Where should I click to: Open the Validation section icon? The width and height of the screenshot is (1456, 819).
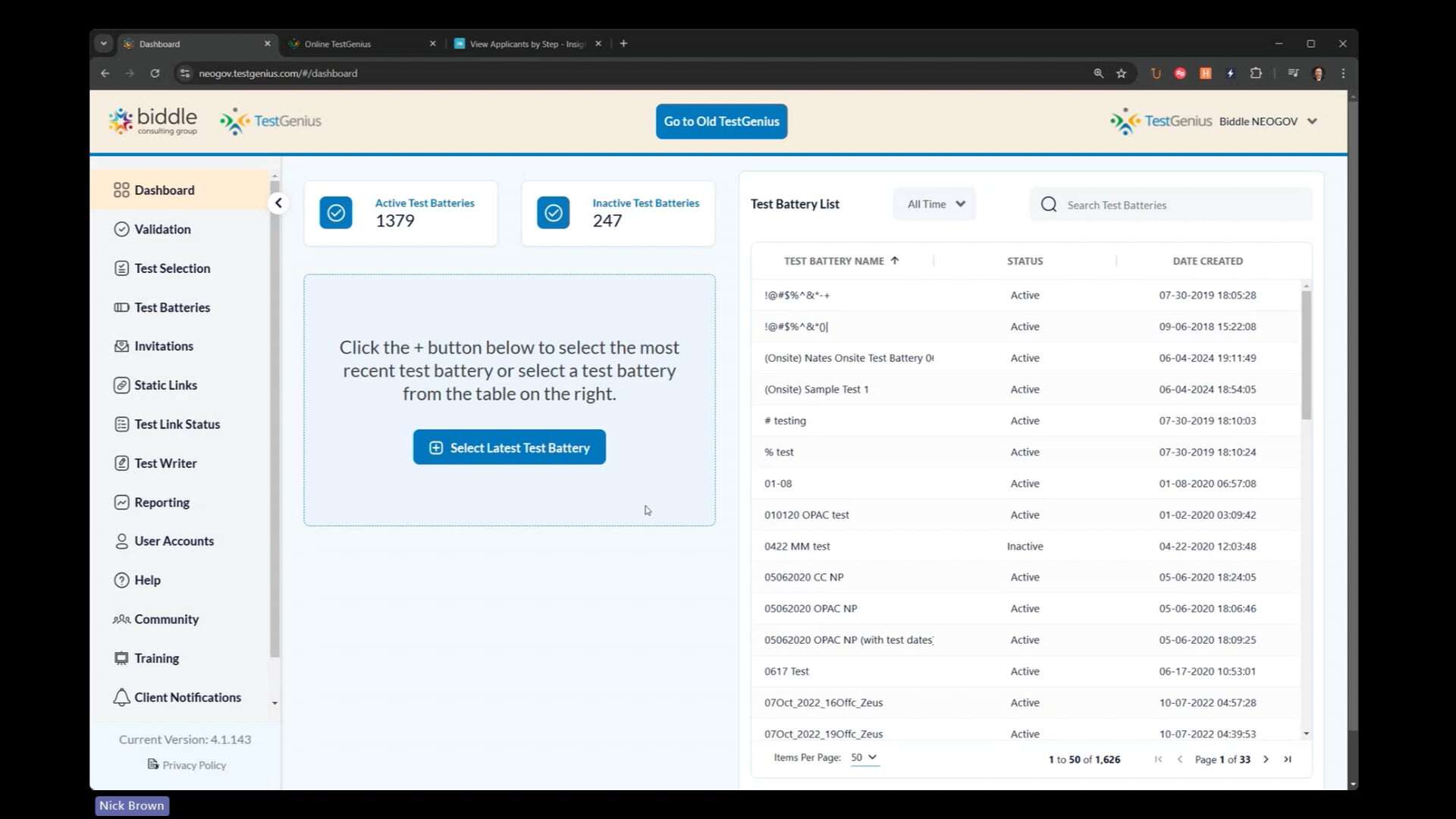[x=121, y=229]
